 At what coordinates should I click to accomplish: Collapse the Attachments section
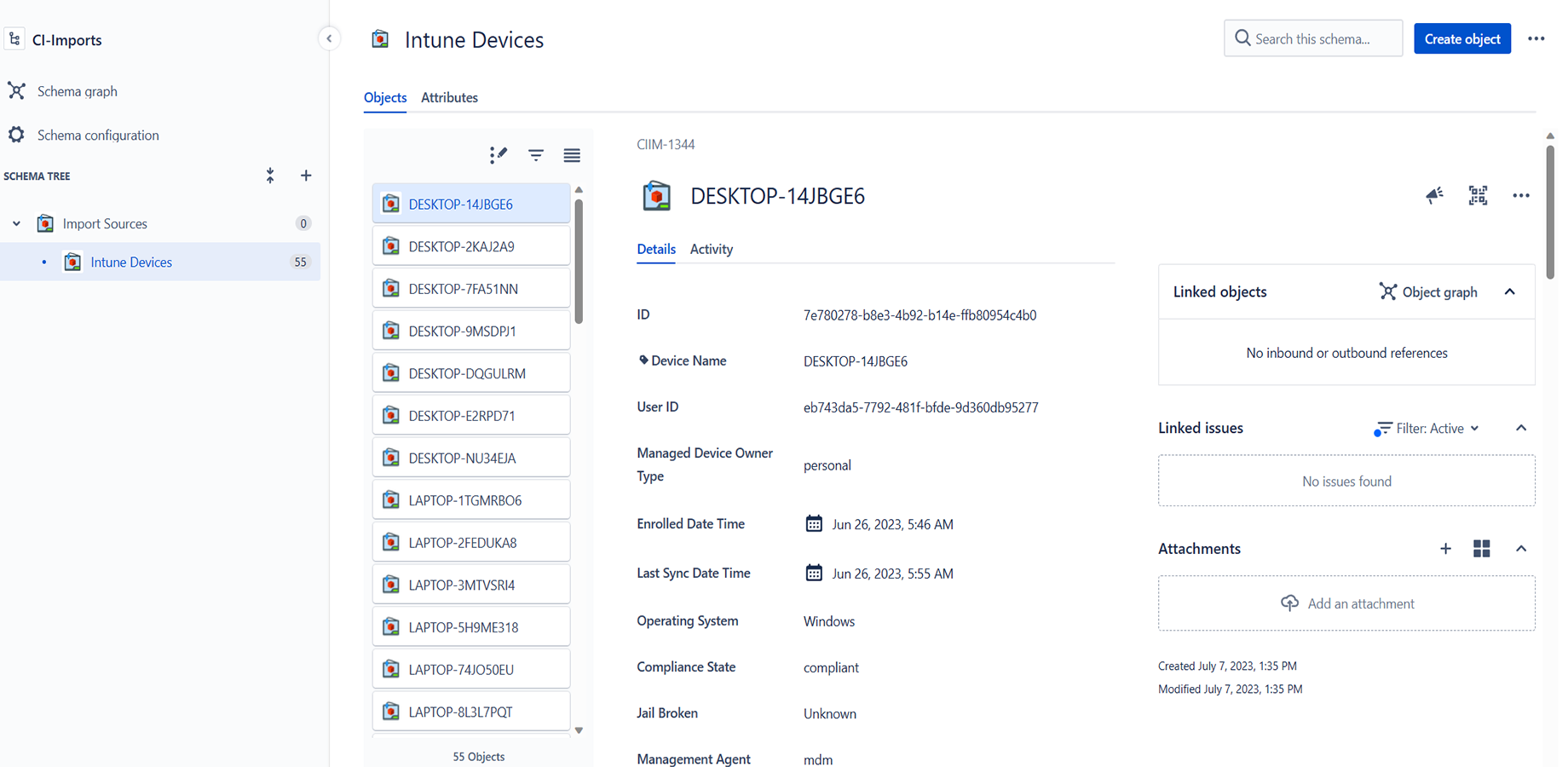1521,549
